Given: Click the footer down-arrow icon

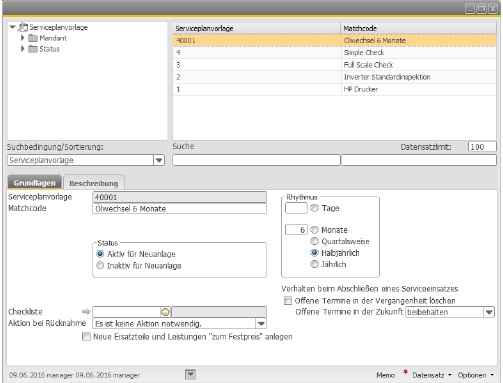Looking at the screenshot, I should 190,375.
